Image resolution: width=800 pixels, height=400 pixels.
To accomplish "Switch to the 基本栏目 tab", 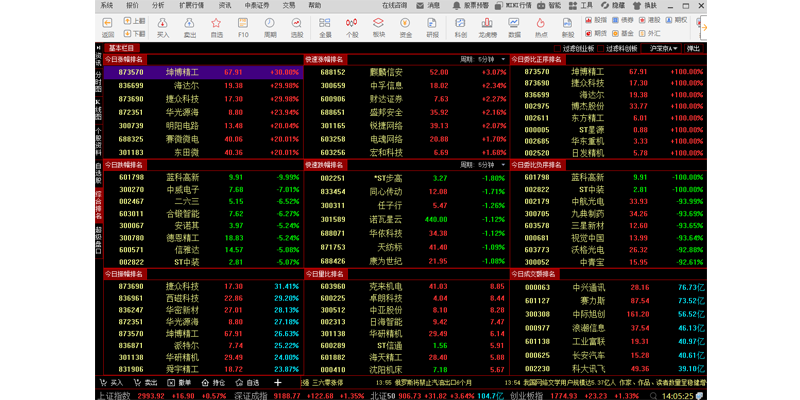I will coord(121,48).
